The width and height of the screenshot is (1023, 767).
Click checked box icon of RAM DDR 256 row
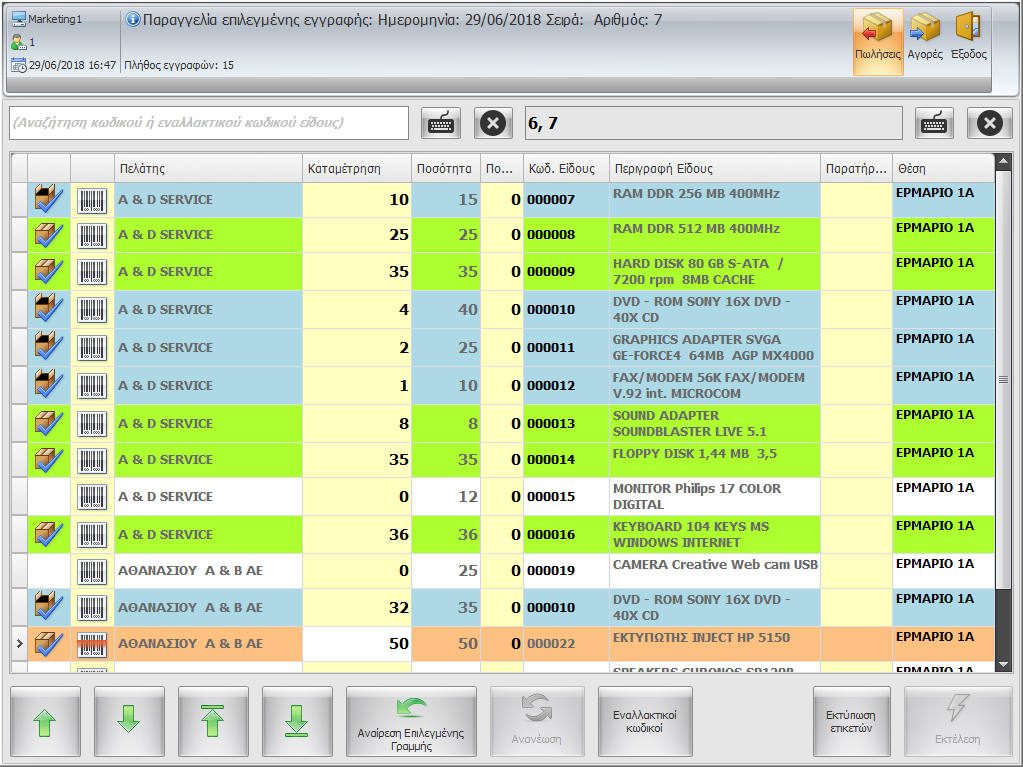49,199
